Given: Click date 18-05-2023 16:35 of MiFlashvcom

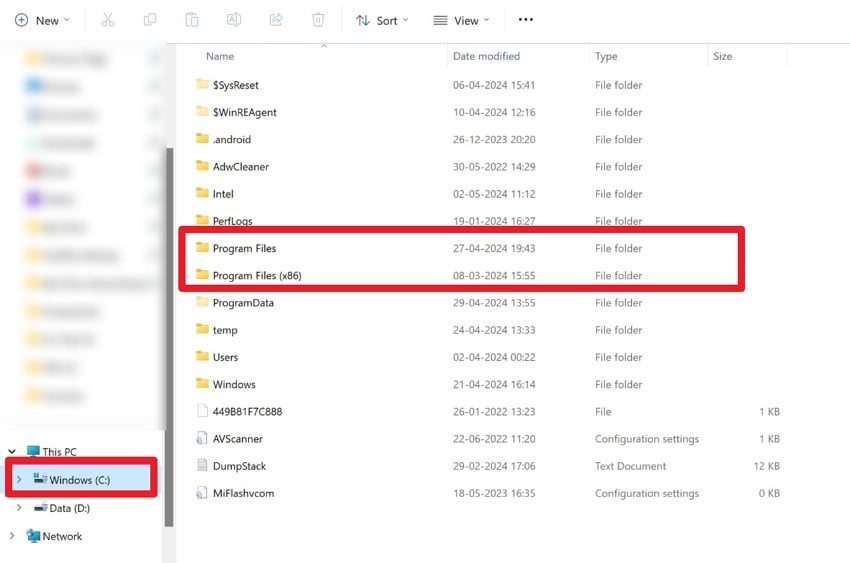Looking at the screenshot, I should pyautogui.click(x=494, y=493).
